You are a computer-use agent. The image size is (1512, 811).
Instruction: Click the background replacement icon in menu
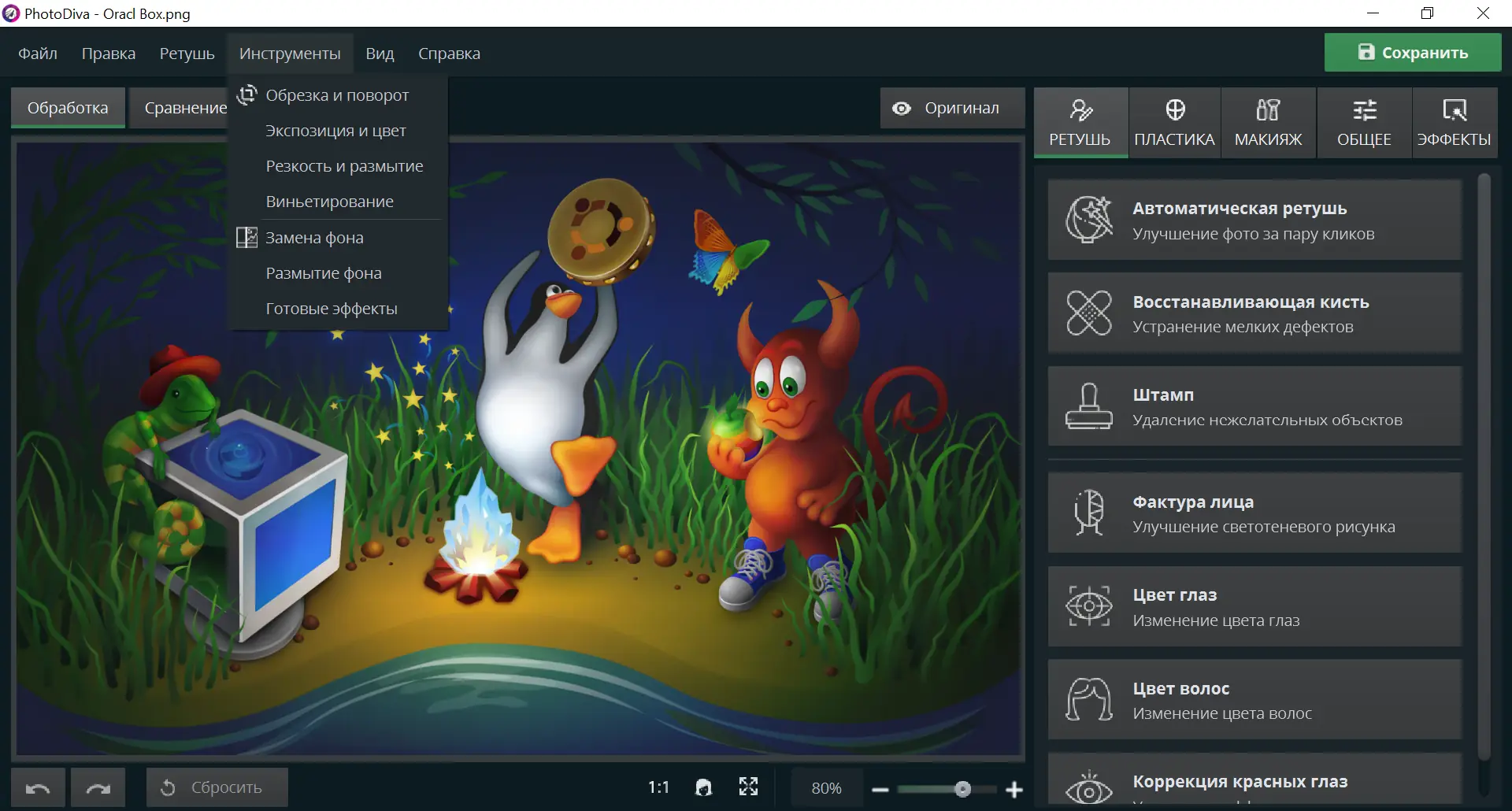(x=247, y=237)
